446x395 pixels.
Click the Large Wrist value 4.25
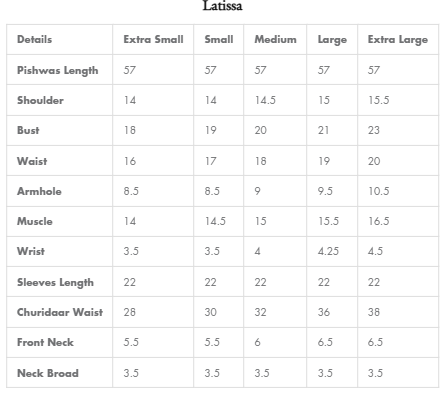(x=328, y=251)
